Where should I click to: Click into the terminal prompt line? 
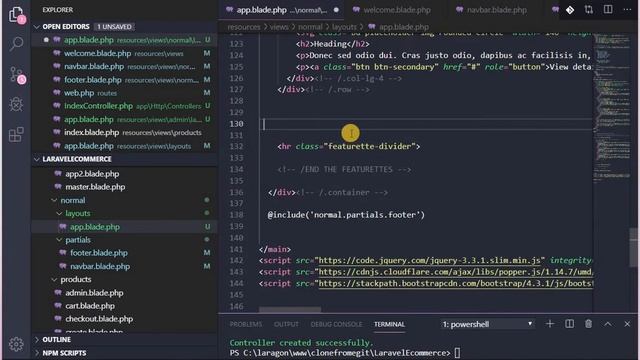pyautogui.click(x=345, y=353)
